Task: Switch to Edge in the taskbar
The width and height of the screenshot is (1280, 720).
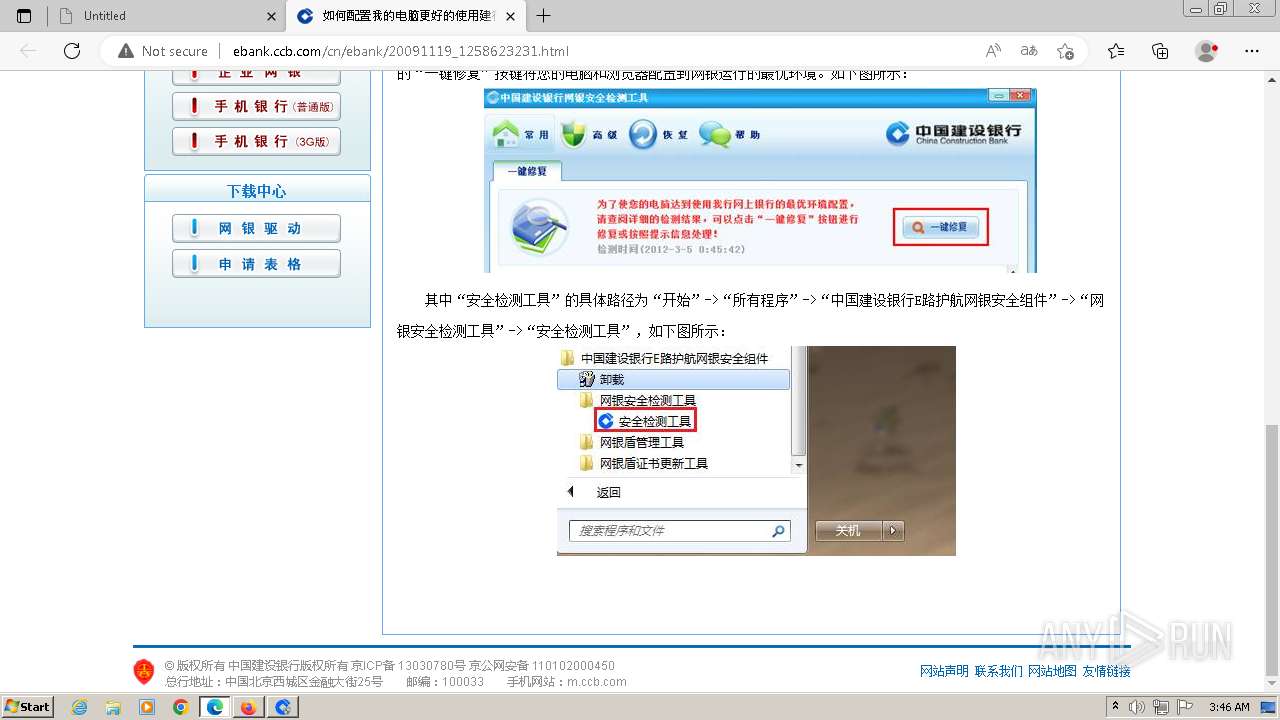Action: (214, 707)
